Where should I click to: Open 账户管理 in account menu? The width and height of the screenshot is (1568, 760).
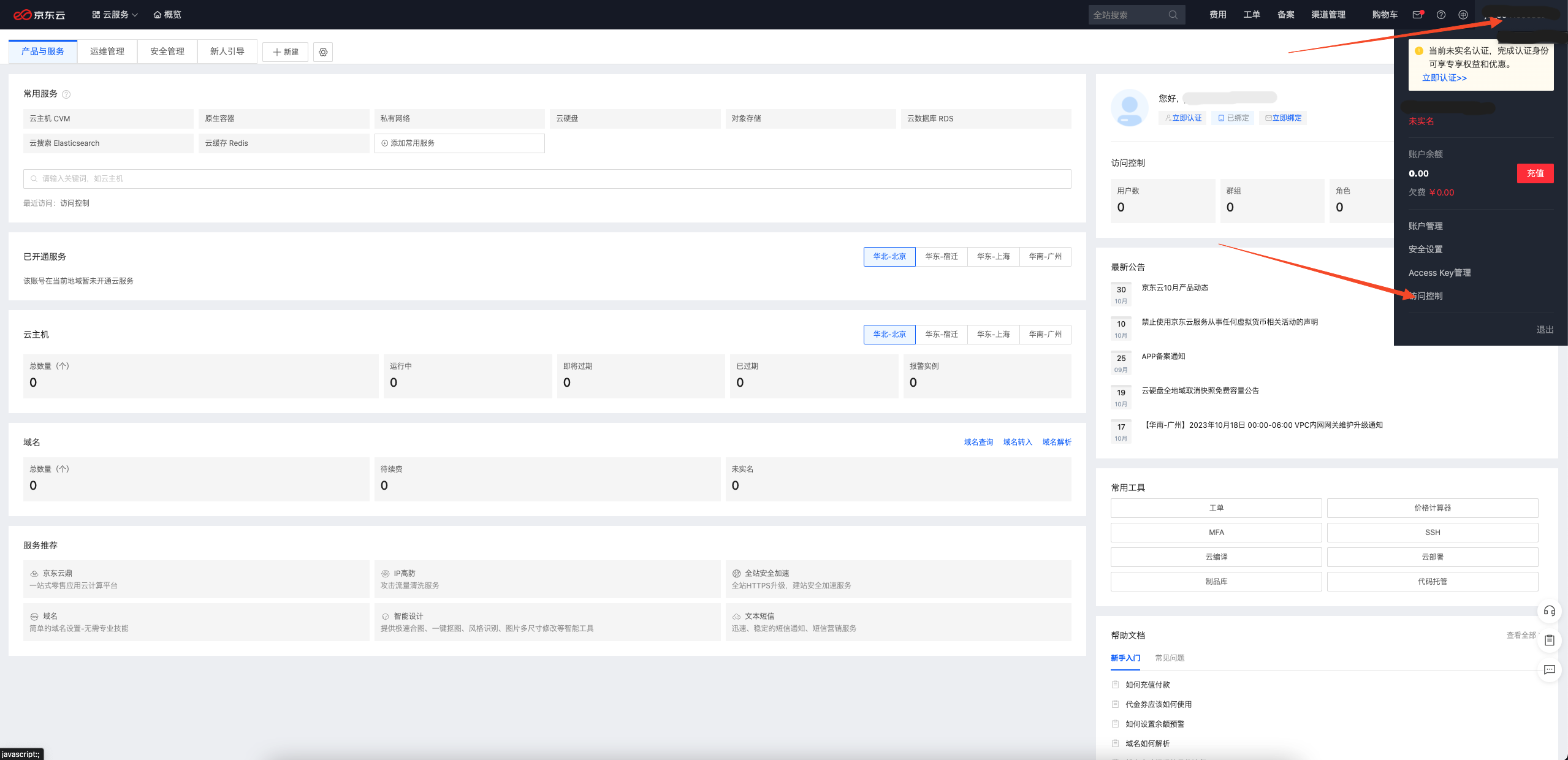[x=1425, y=226]
